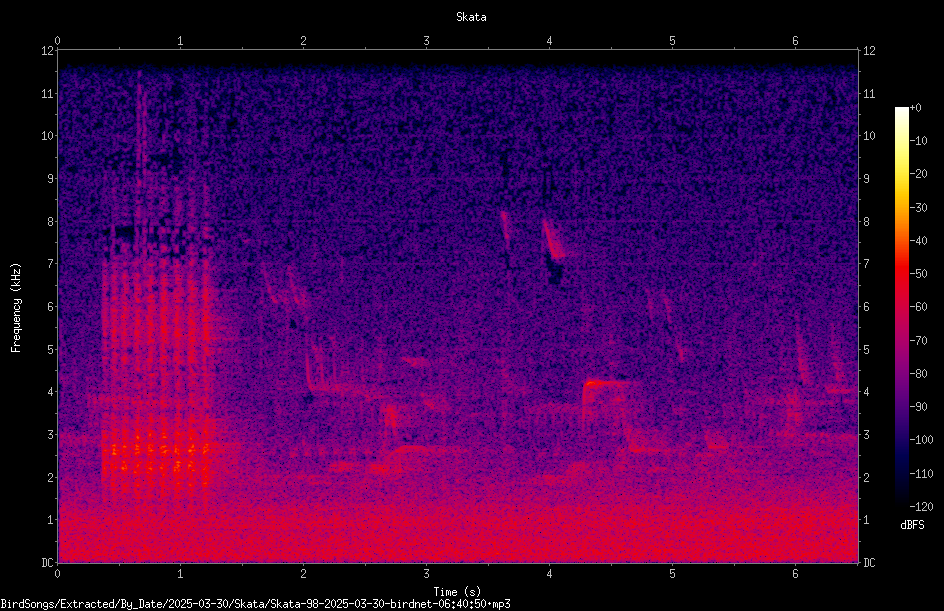Click the 12 label on the right frequency axis
The height and width of the screenshot is (611, 944).
pos(869,51)
